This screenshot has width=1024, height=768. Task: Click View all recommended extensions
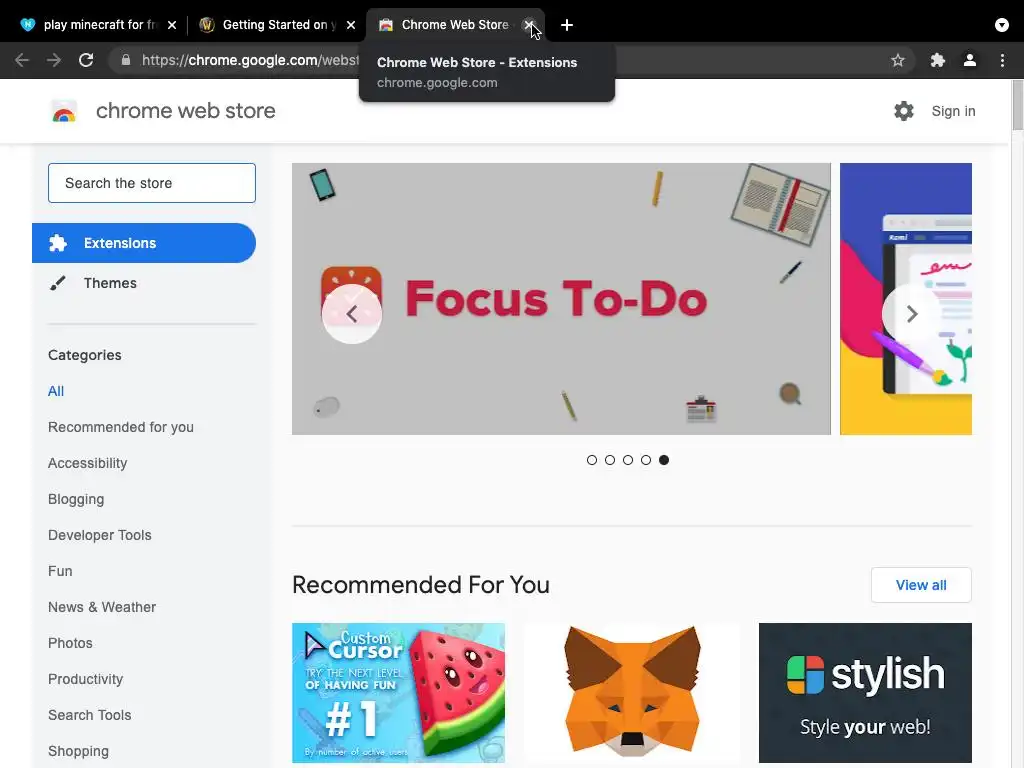click(x=921, y=585)
